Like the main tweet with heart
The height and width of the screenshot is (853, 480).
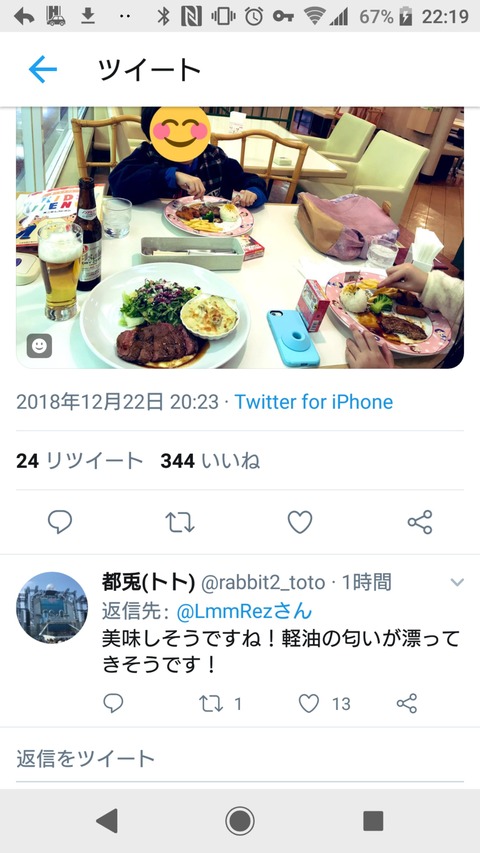[x=300, y=522]
